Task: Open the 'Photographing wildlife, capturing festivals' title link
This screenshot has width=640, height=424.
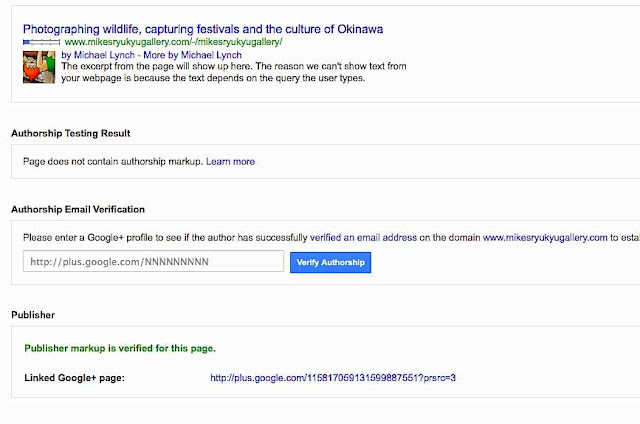Action: [x=202, y=30]
